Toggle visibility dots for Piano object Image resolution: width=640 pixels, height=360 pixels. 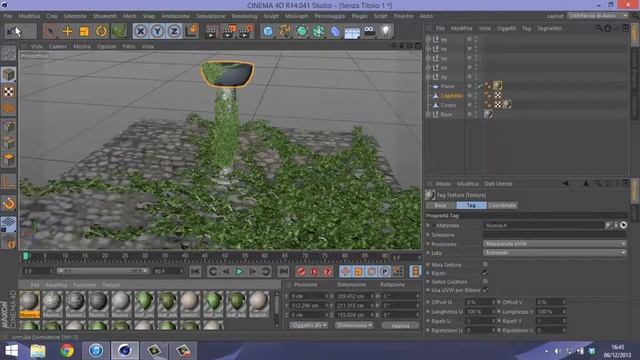476,86
